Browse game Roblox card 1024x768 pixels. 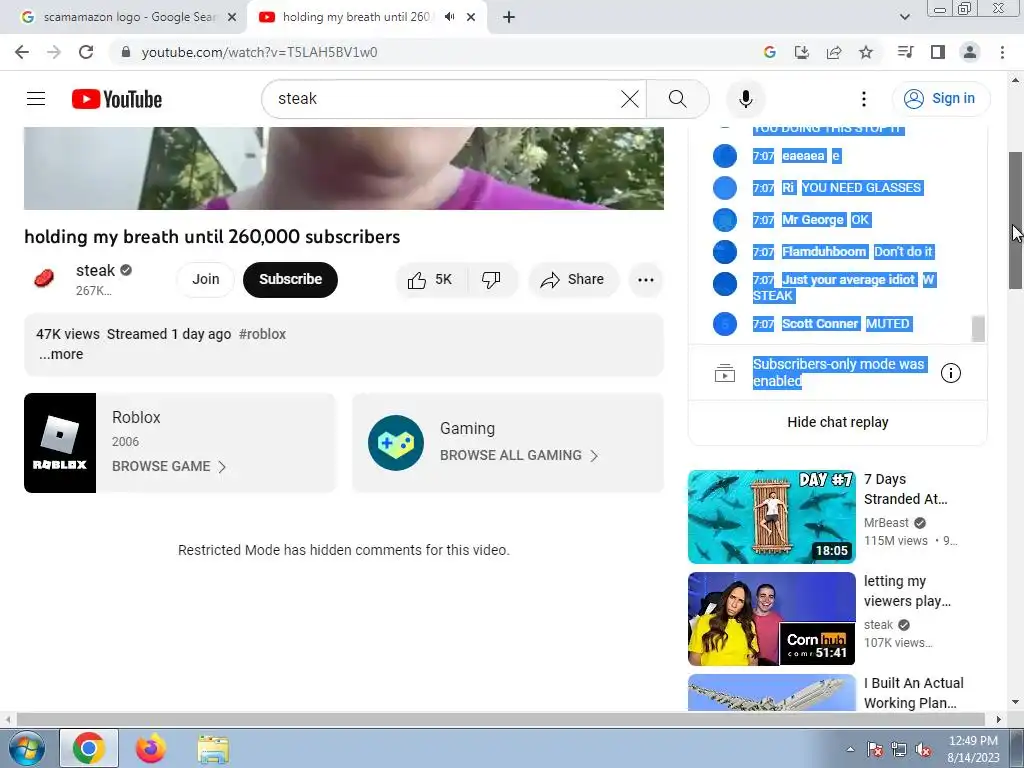pyautogui.click(x=169, y=466)
